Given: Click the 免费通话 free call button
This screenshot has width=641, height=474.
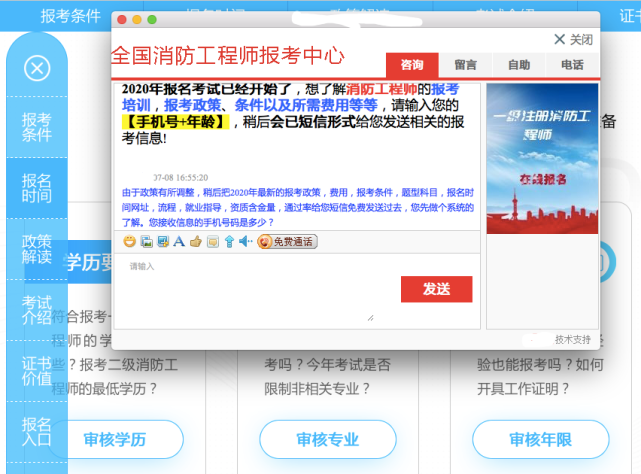Looking at the screenshot, I should [x=287, y=242].
